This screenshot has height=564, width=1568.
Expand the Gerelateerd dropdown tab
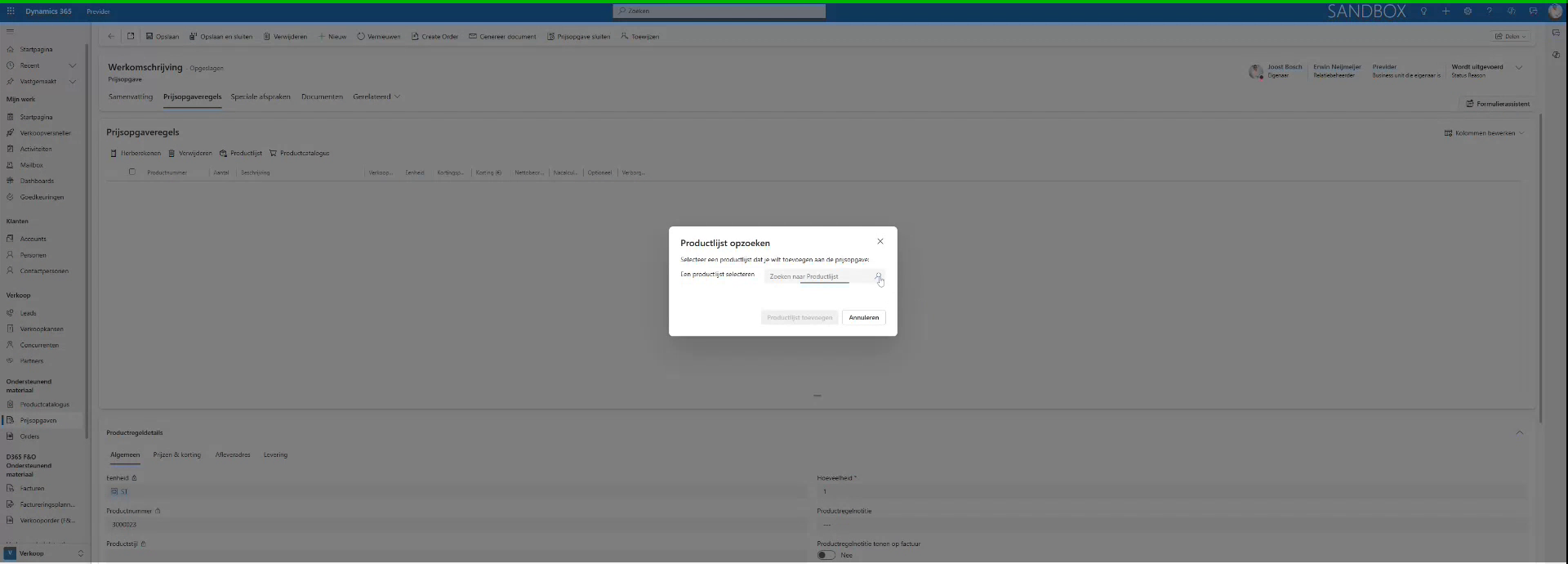[x=376, y=96]
